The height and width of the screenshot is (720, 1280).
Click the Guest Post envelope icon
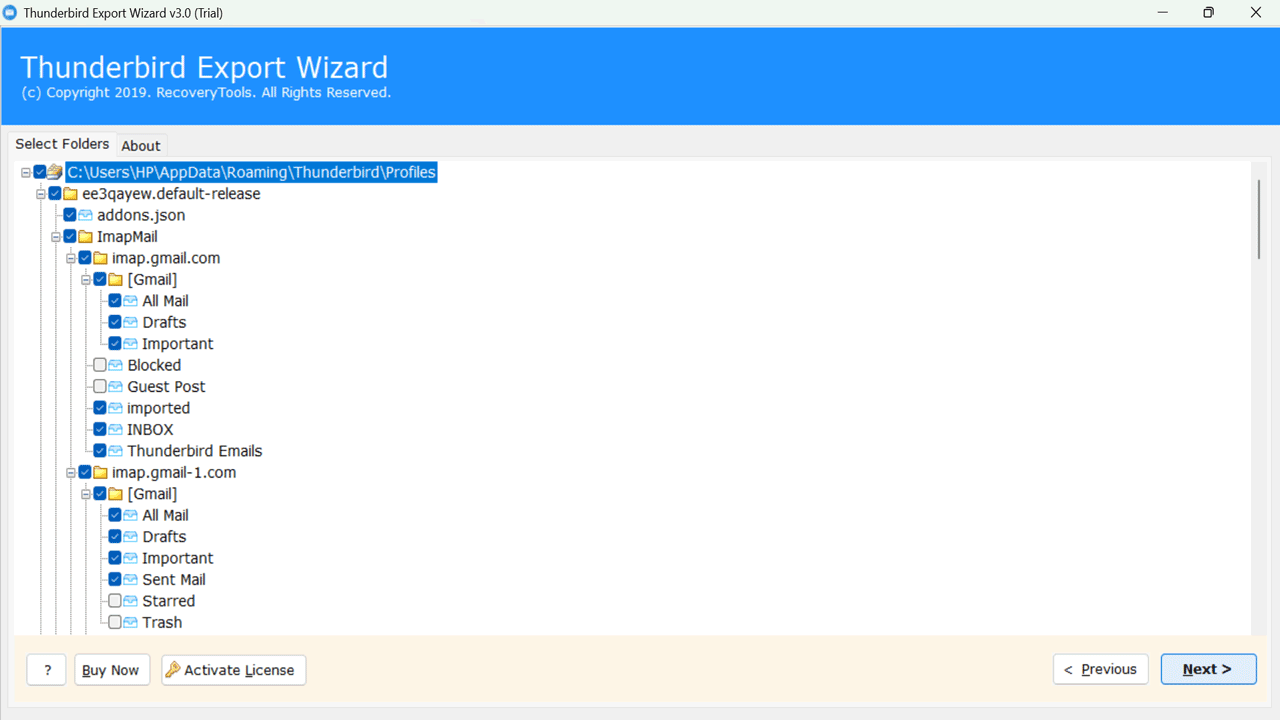click(x=115, y=387)
